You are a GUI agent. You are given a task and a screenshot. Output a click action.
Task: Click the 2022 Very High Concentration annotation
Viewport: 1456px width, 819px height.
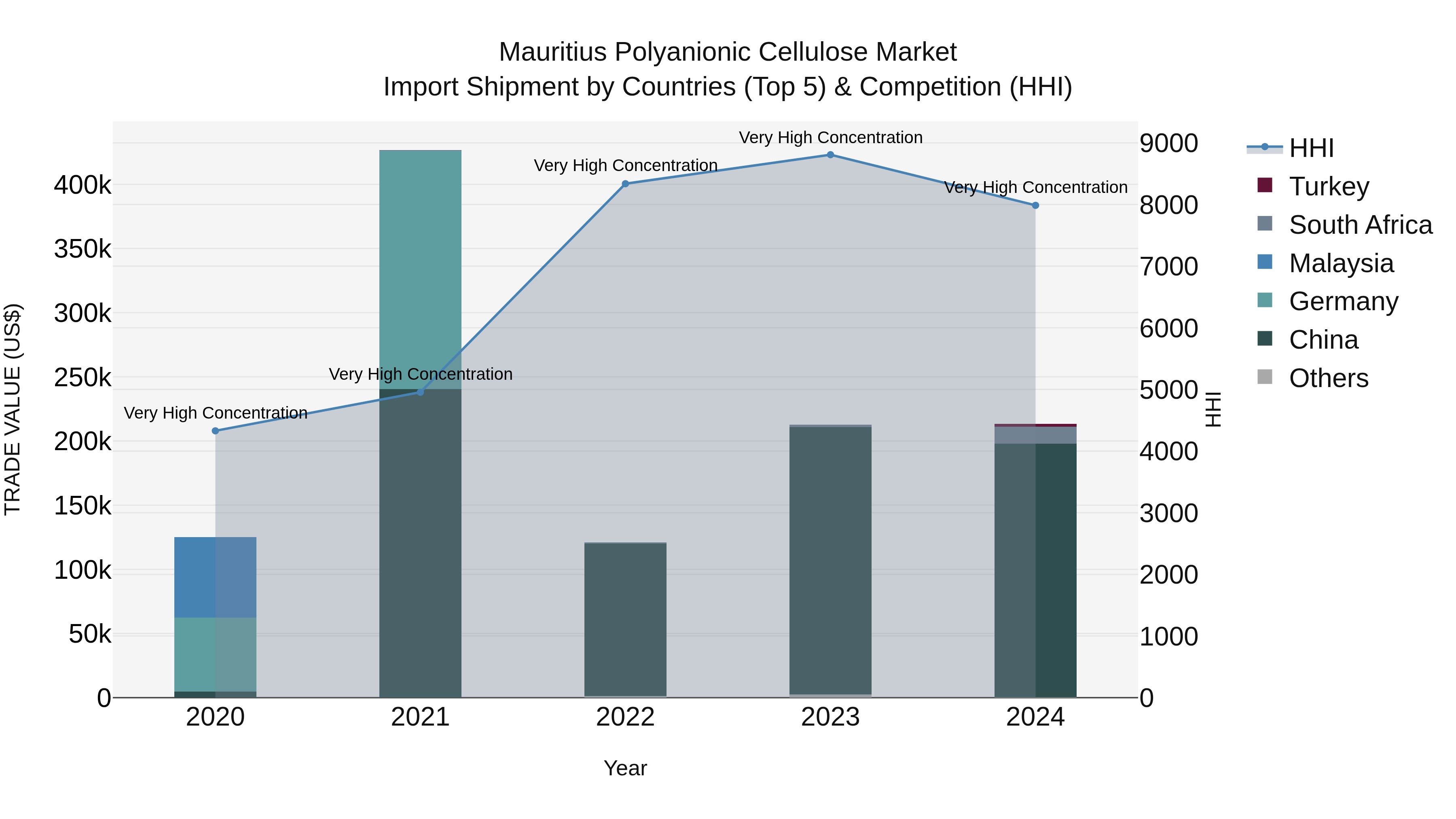(x=626, y=165)
